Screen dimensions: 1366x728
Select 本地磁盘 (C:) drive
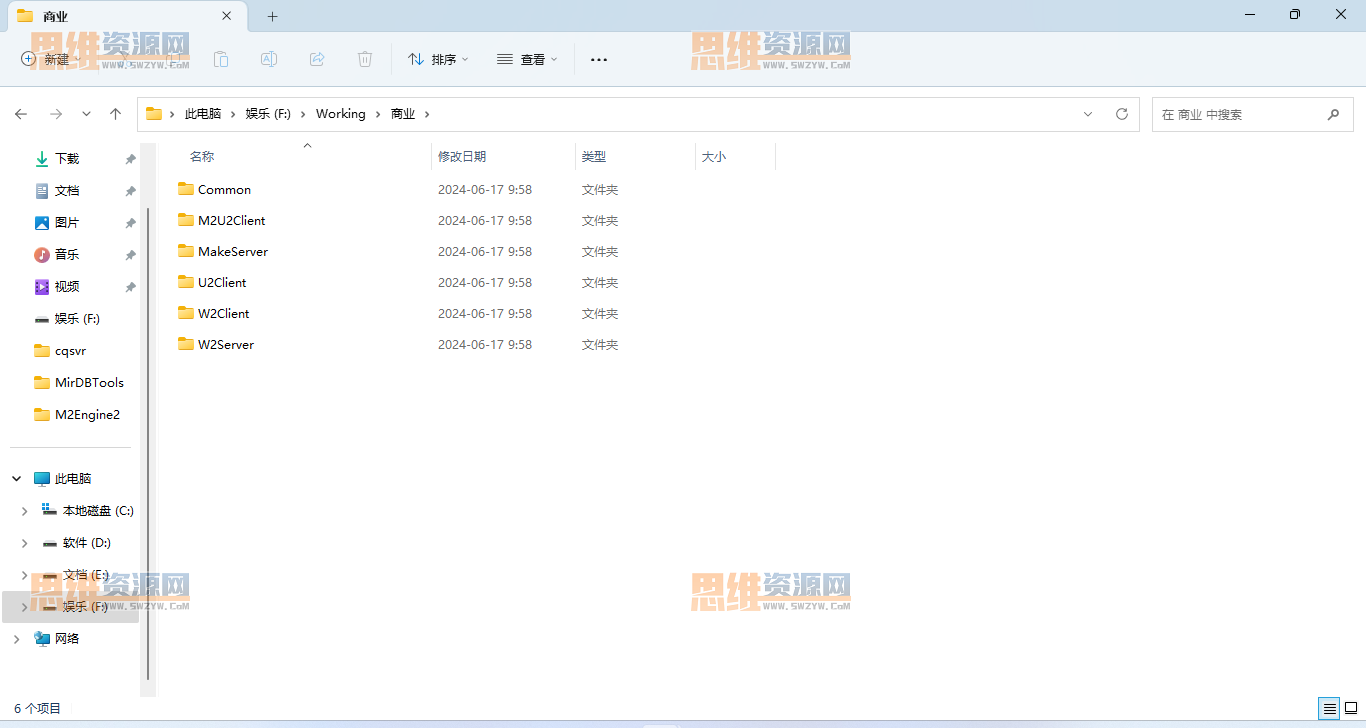click(98, 511)
